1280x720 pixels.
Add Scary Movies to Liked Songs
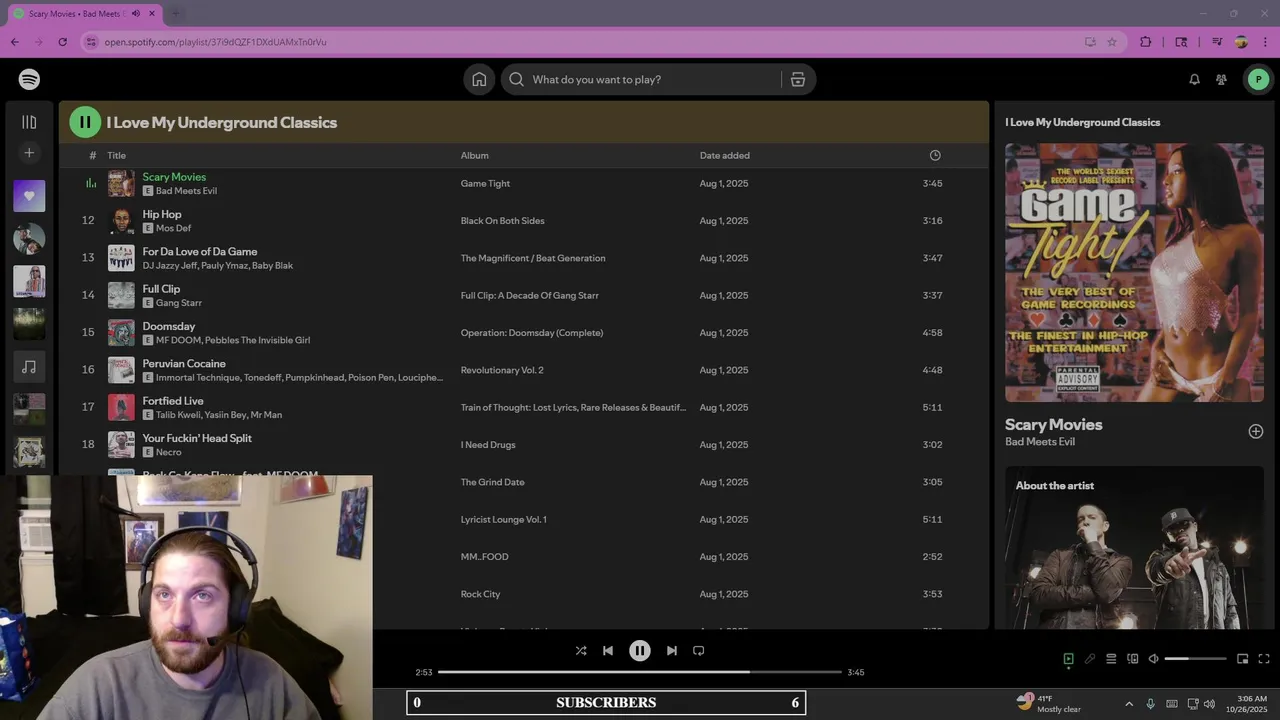tap(1256, 431)
